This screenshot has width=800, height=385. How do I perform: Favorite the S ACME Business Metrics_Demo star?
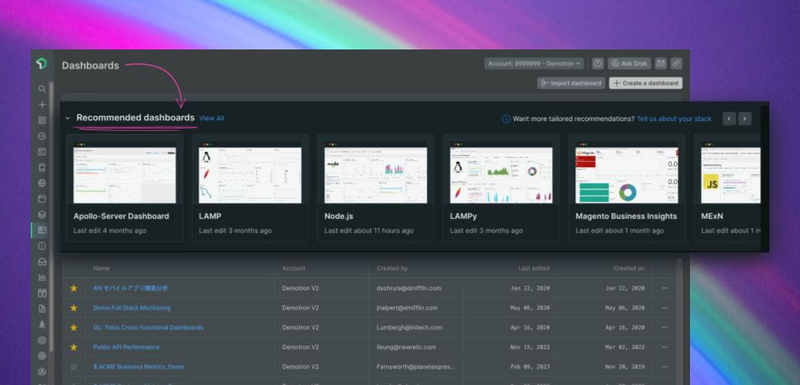[x=73, y=367]
